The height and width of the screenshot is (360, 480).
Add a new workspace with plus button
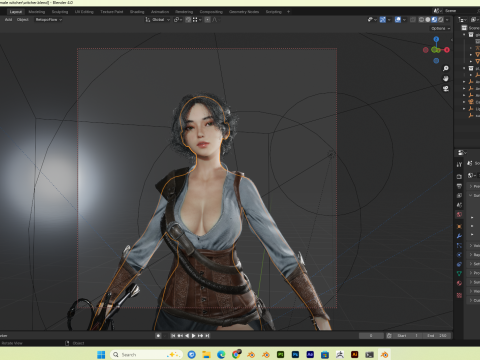pyautogui.click(x=288, y=12)
